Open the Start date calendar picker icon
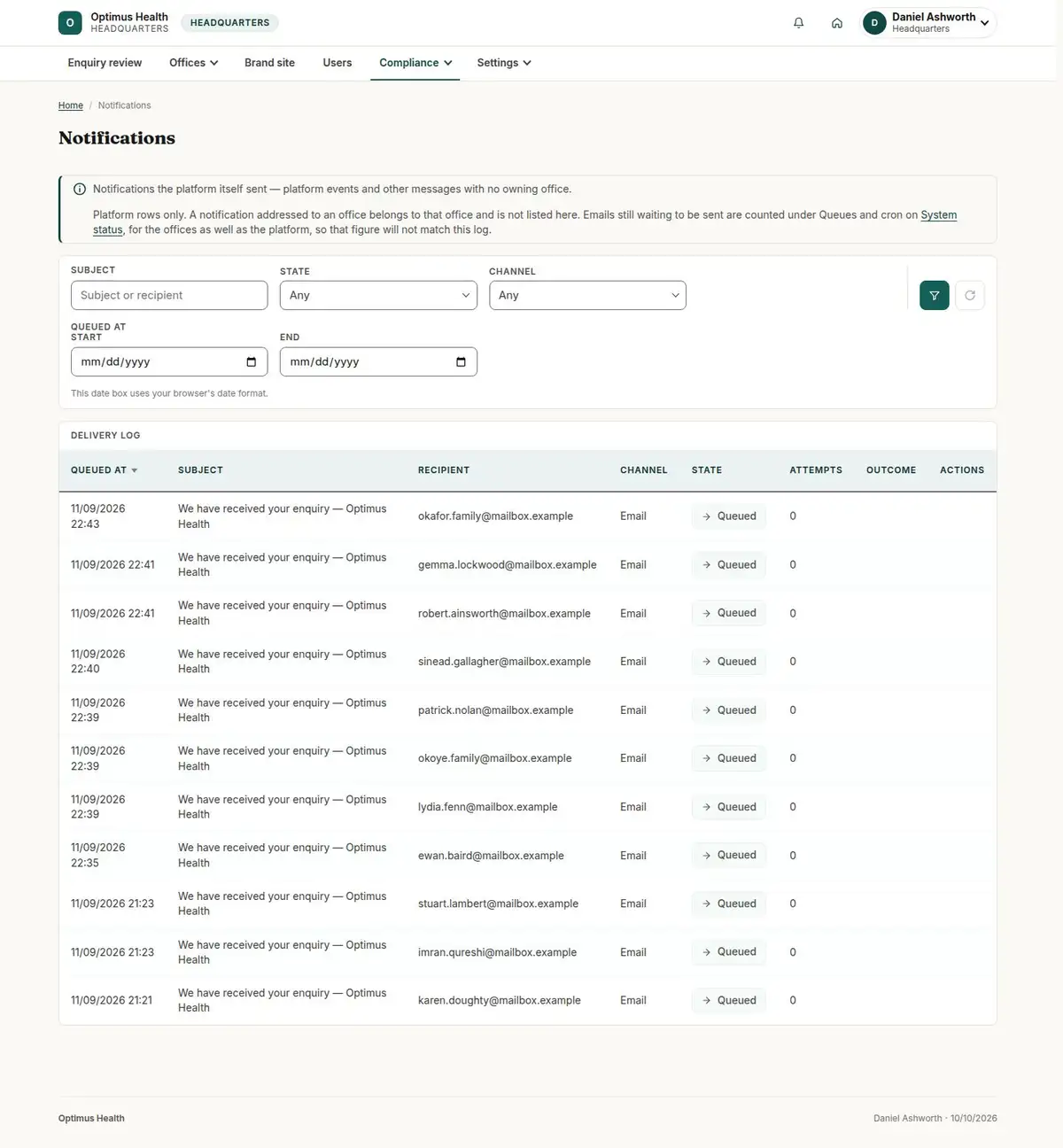1063x1148 pixels. click(251, 361)
